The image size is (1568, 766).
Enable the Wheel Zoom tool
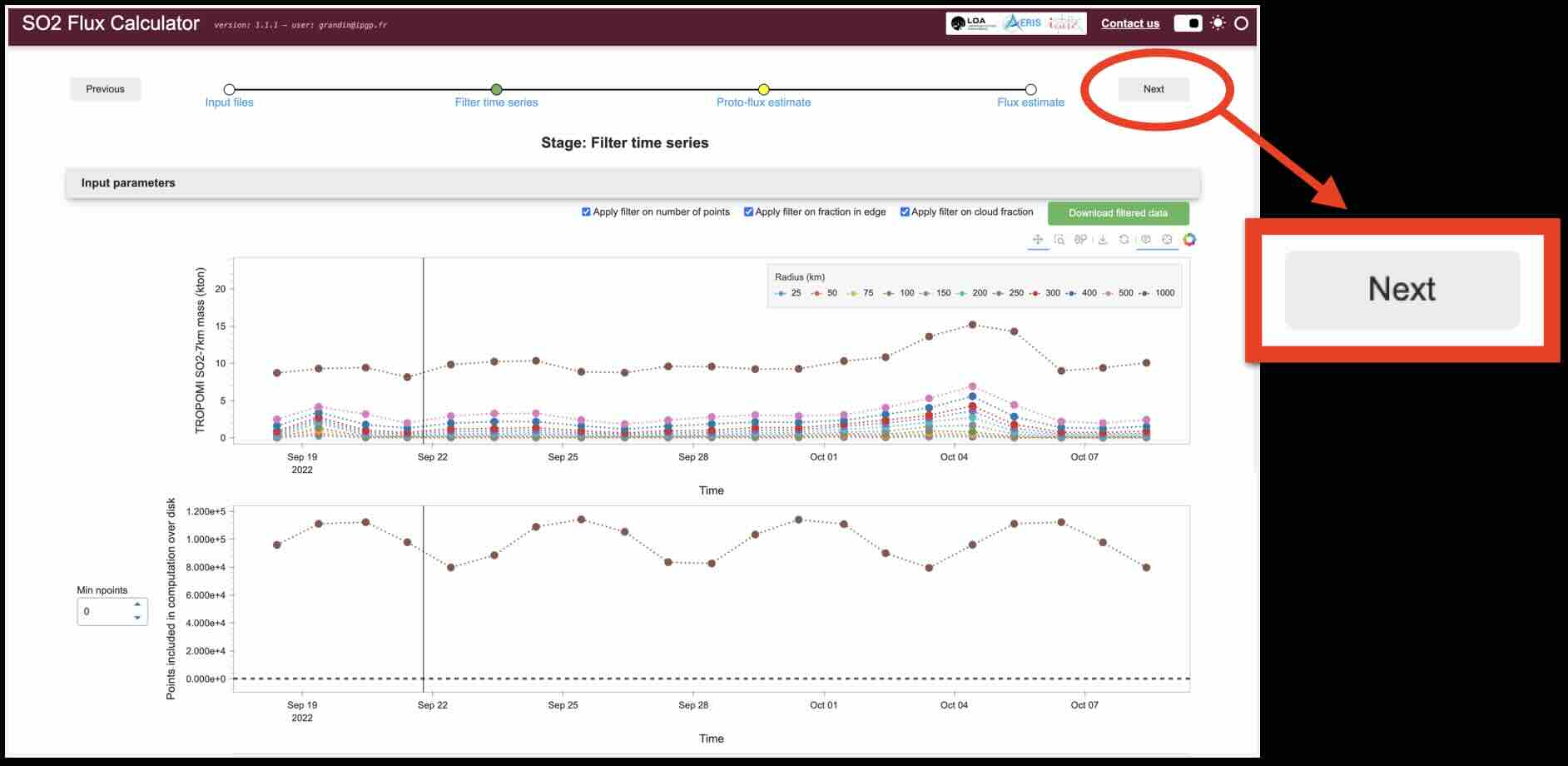[x=1080, y=240]
